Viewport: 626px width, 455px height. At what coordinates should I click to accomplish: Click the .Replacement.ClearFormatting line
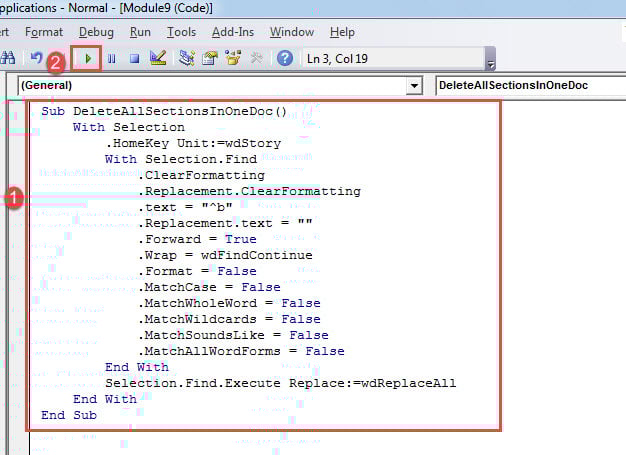coord(249,191)
